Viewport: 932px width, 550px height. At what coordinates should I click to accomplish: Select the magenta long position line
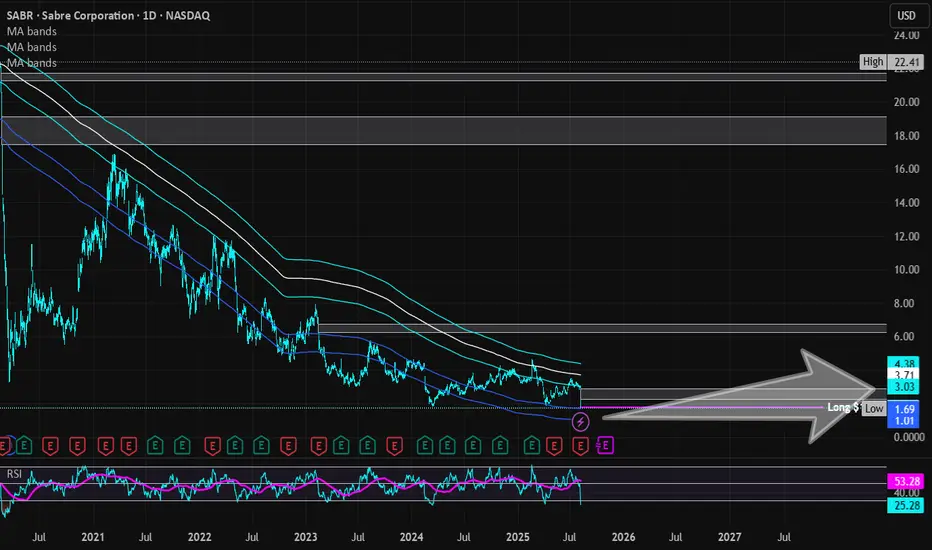click(x=704, y=407)
